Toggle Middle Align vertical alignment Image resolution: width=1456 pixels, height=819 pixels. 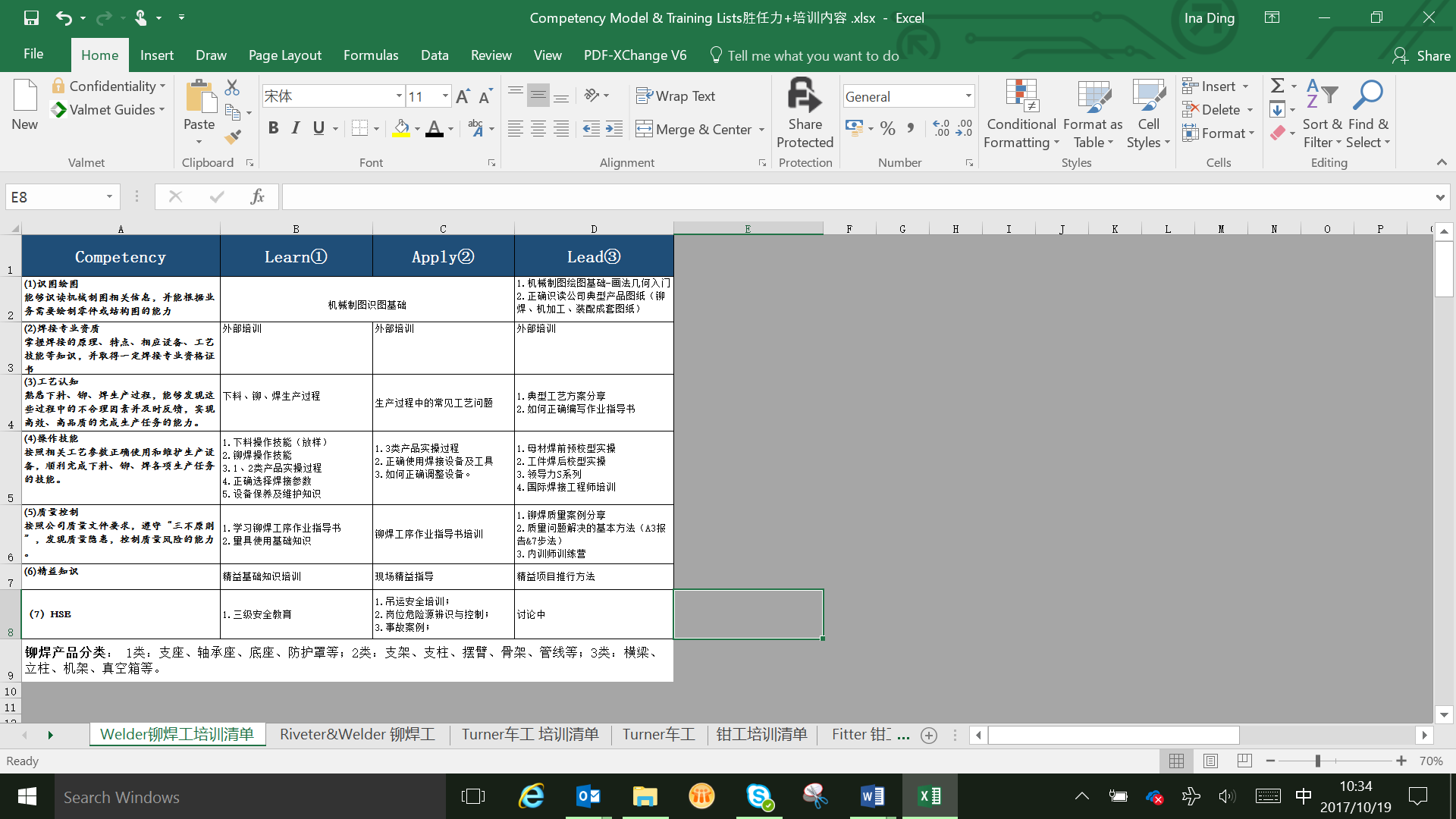pos(538,96)
